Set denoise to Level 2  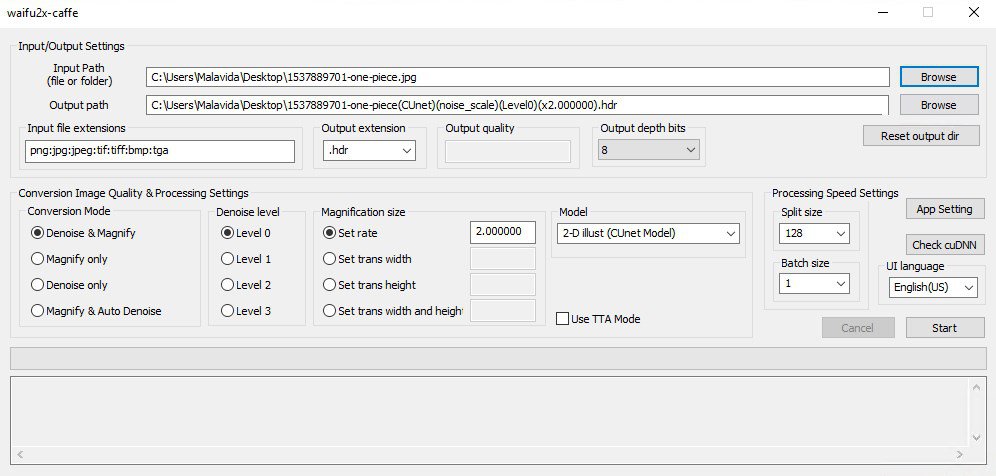click(228, 285)
